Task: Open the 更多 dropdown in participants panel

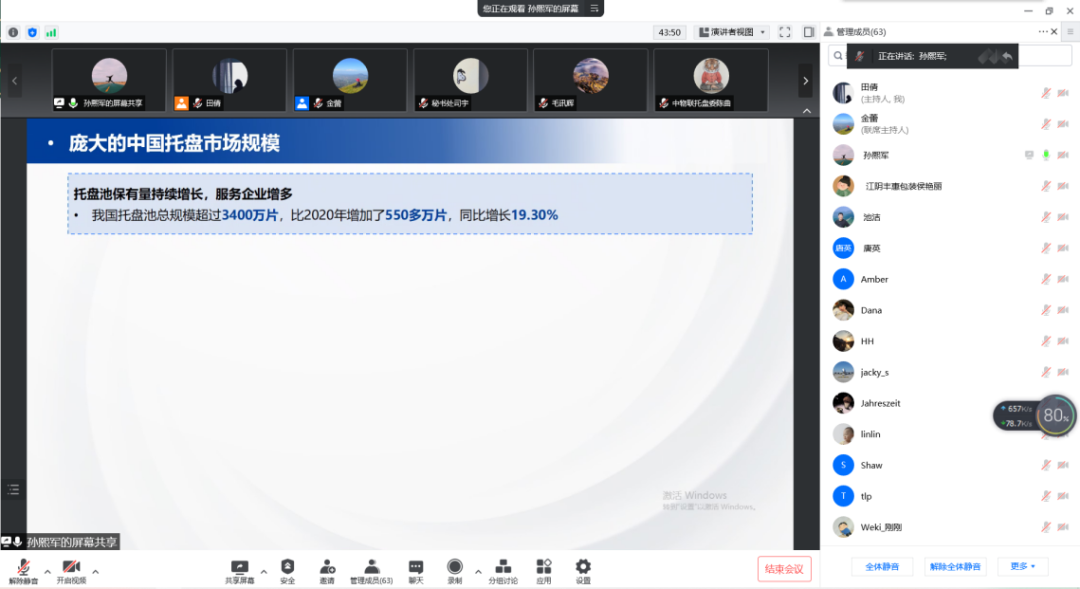Action: (1022, 566)
